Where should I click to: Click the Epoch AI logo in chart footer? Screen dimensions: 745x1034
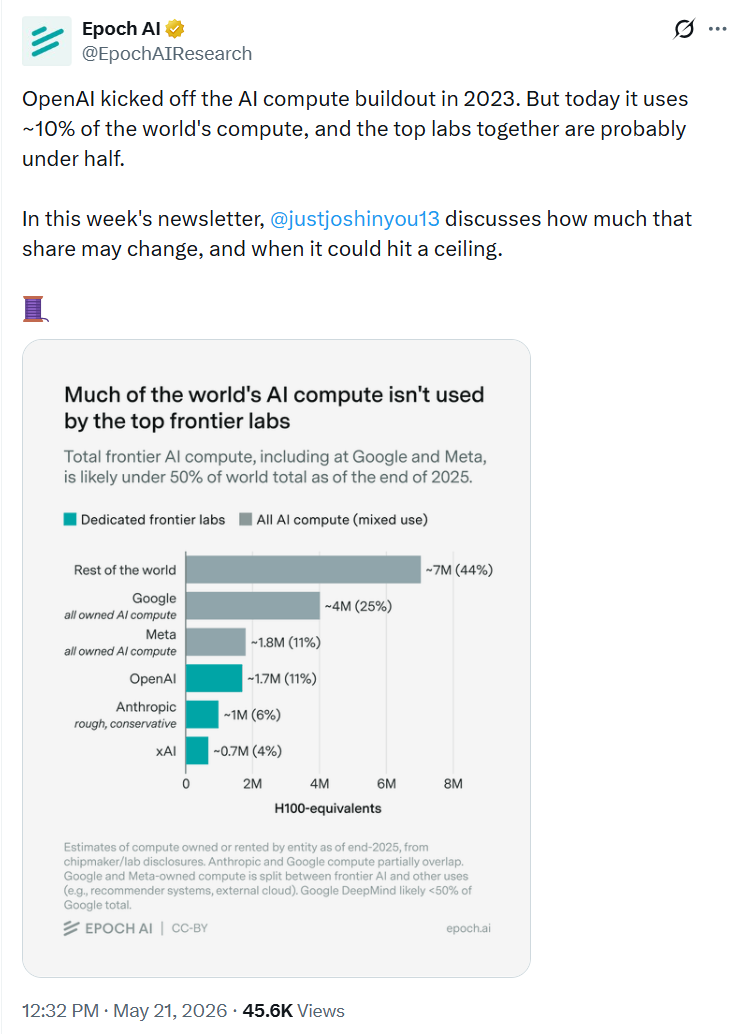[108, 928]
